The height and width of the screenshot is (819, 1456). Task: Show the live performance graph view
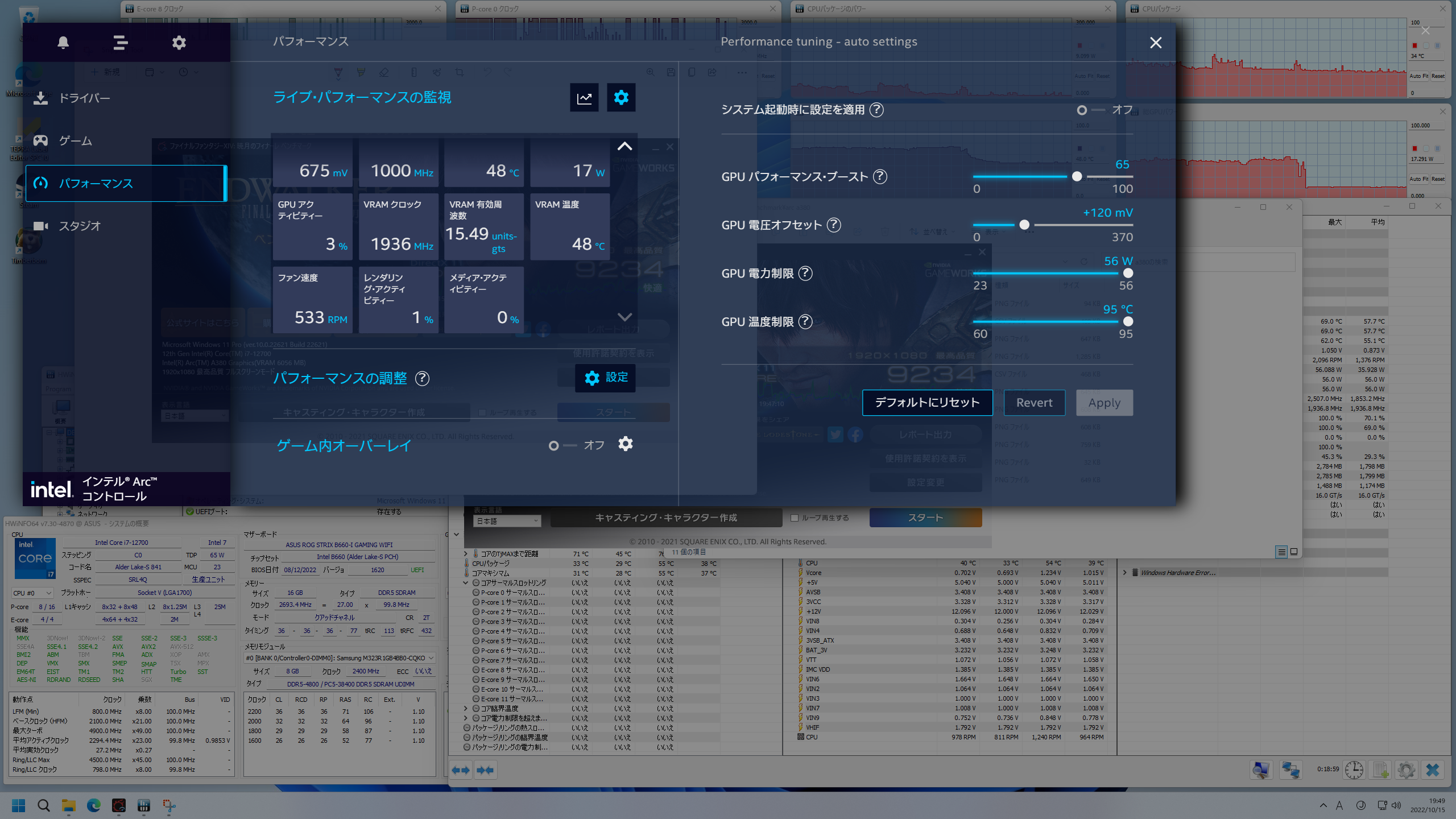584,98
